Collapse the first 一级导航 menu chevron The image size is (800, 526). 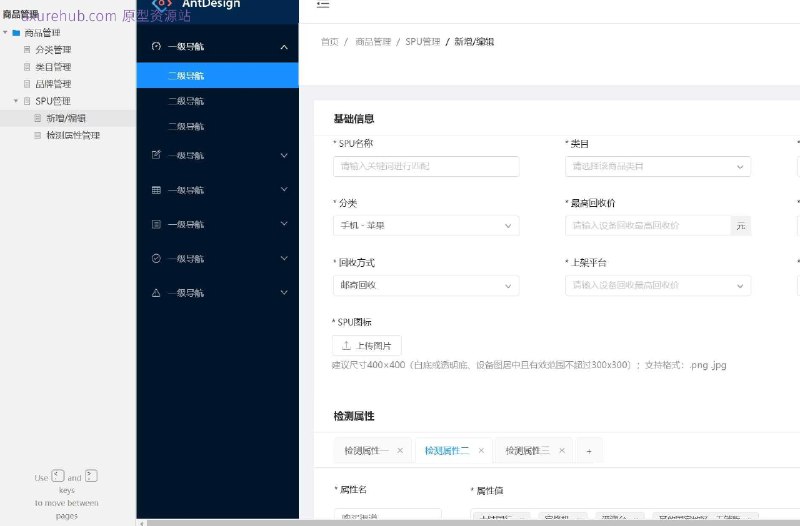[284, 47]
